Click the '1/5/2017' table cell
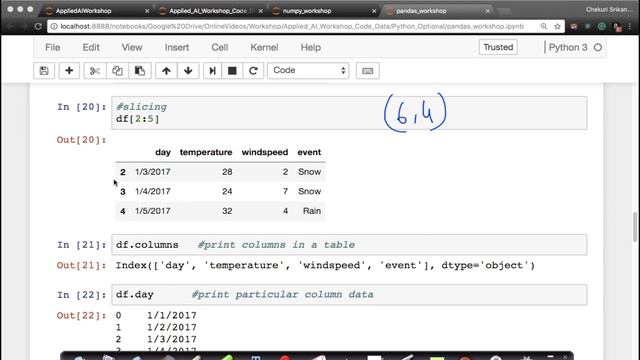Image resolution: width=640 pixels, height=360 pixels. click(x=153, y=211)
